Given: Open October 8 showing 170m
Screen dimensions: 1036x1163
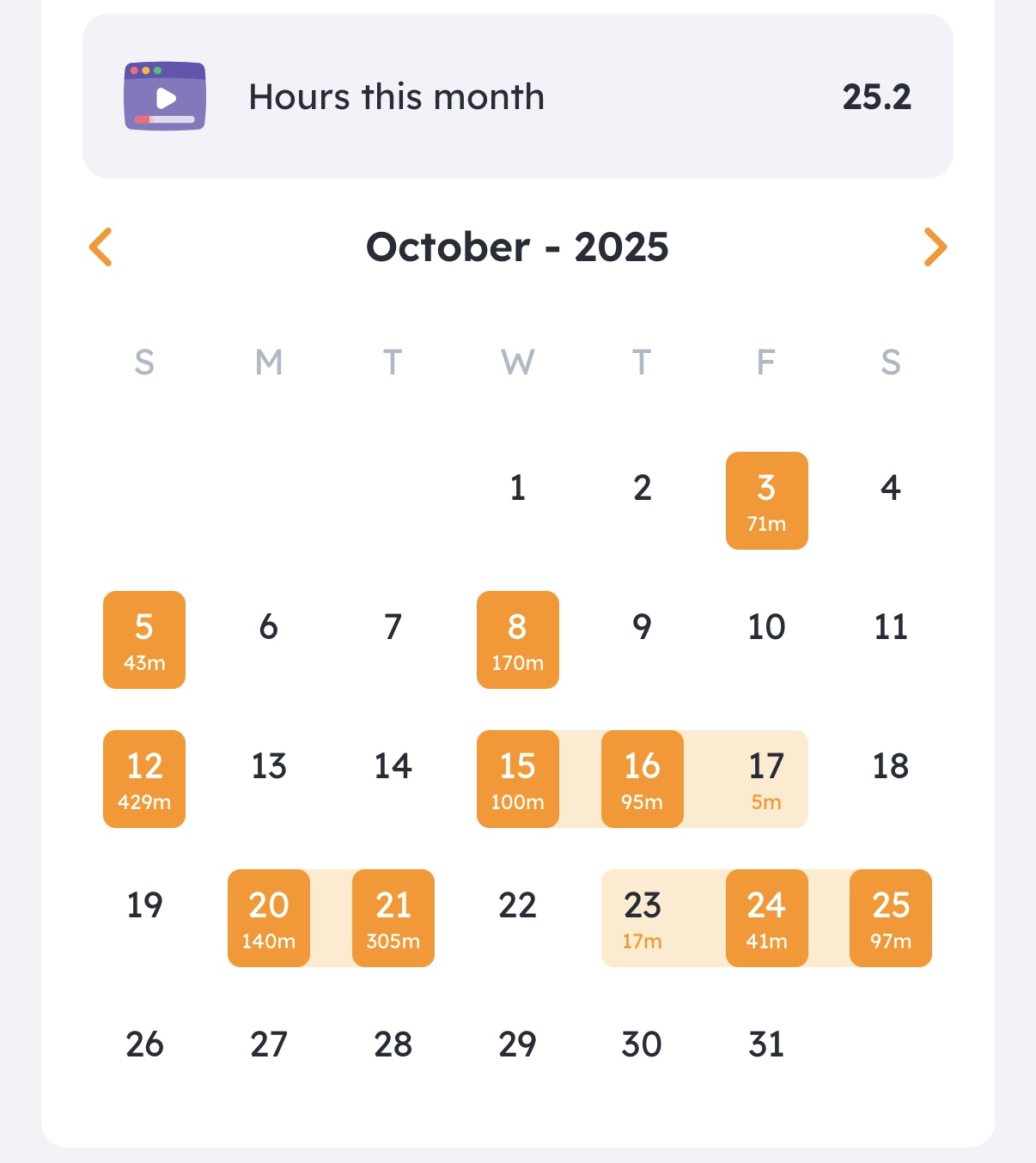Looking at the screenshot, I should 517,640.
